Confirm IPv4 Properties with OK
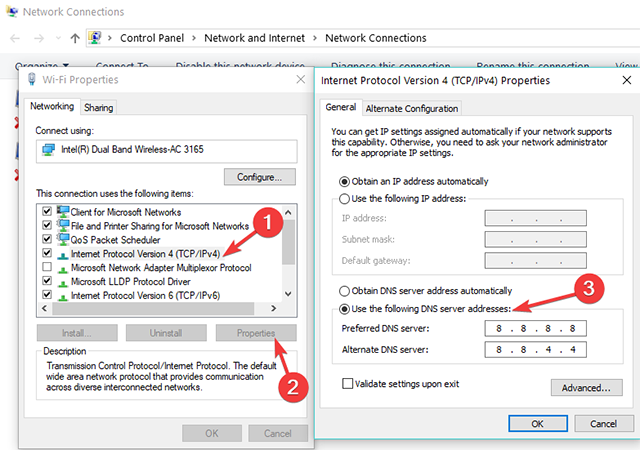 coord(538,423)
